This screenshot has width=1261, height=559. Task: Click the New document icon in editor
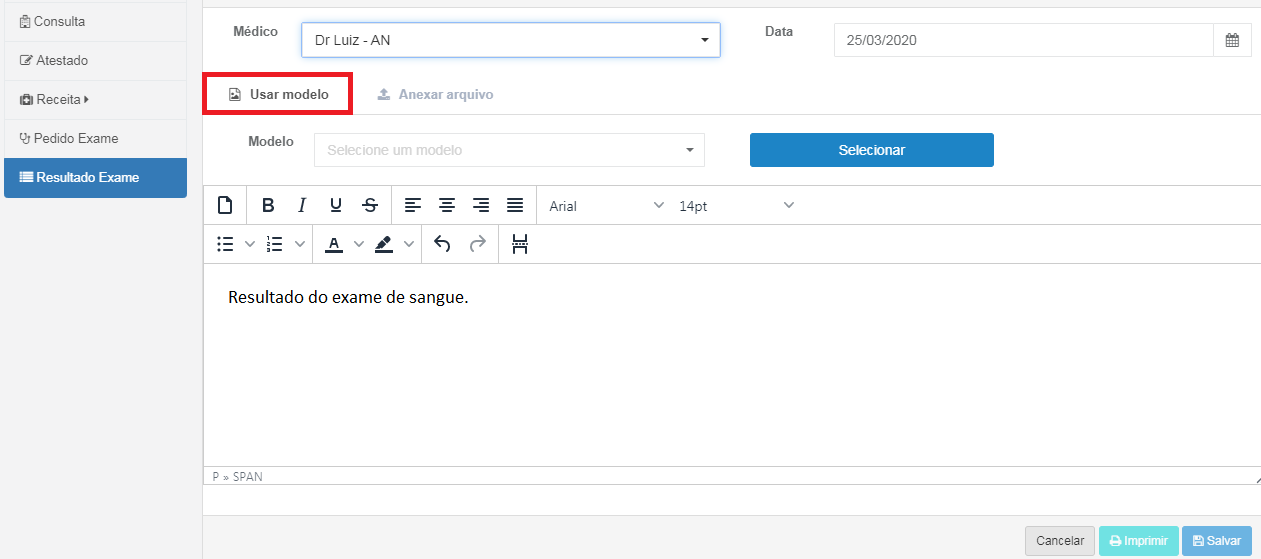tap(225, 205)
